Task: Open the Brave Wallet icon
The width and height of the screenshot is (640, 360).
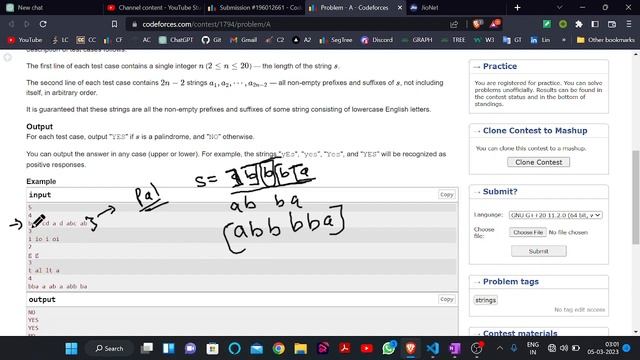Action: pos(611,24)
